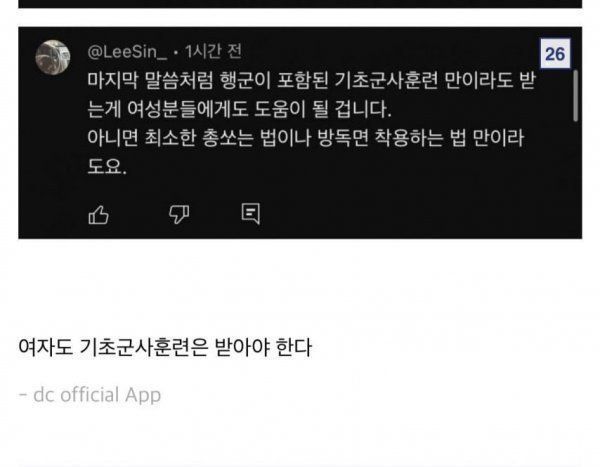Screen dimensions: 600x467
Task: Visit the @LeeSin_ username link
Action: click(127, 52)
